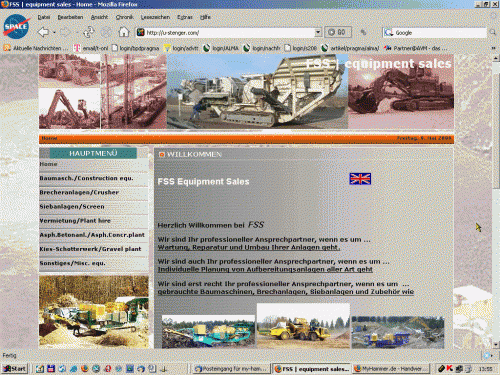The height and width of the screenshot is (375, 500).
Task: Open the login/topdpragma bookmark
Action: tap(135, 48)
